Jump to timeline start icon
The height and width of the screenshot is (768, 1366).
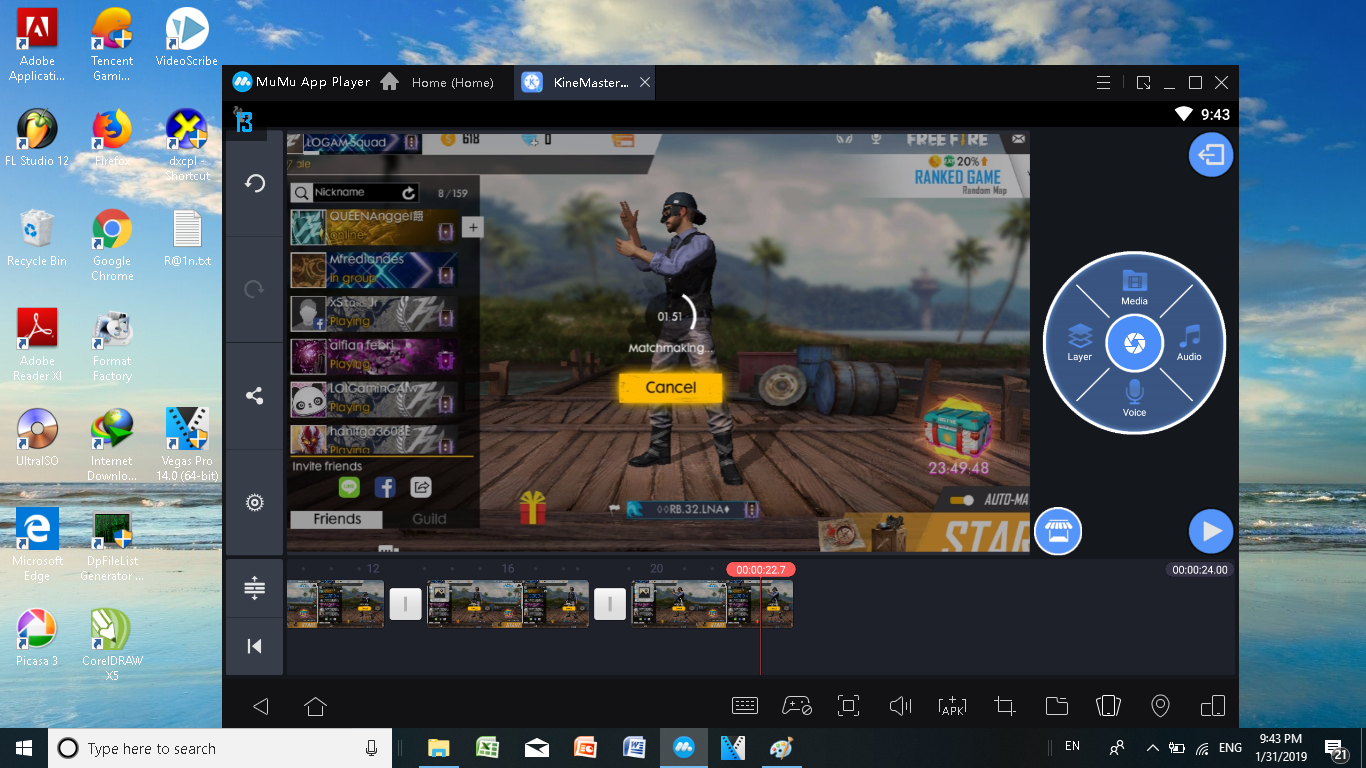coord(255,646)
